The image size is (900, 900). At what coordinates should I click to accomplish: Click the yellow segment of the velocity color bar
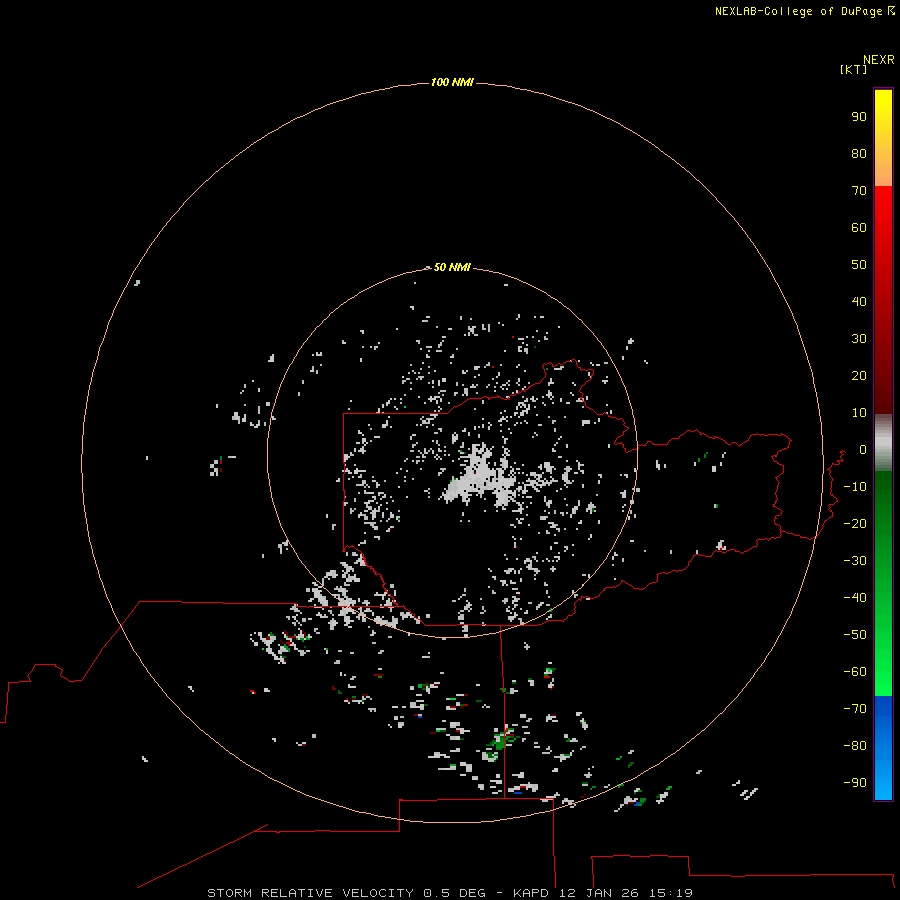click(x=883, y=138)
